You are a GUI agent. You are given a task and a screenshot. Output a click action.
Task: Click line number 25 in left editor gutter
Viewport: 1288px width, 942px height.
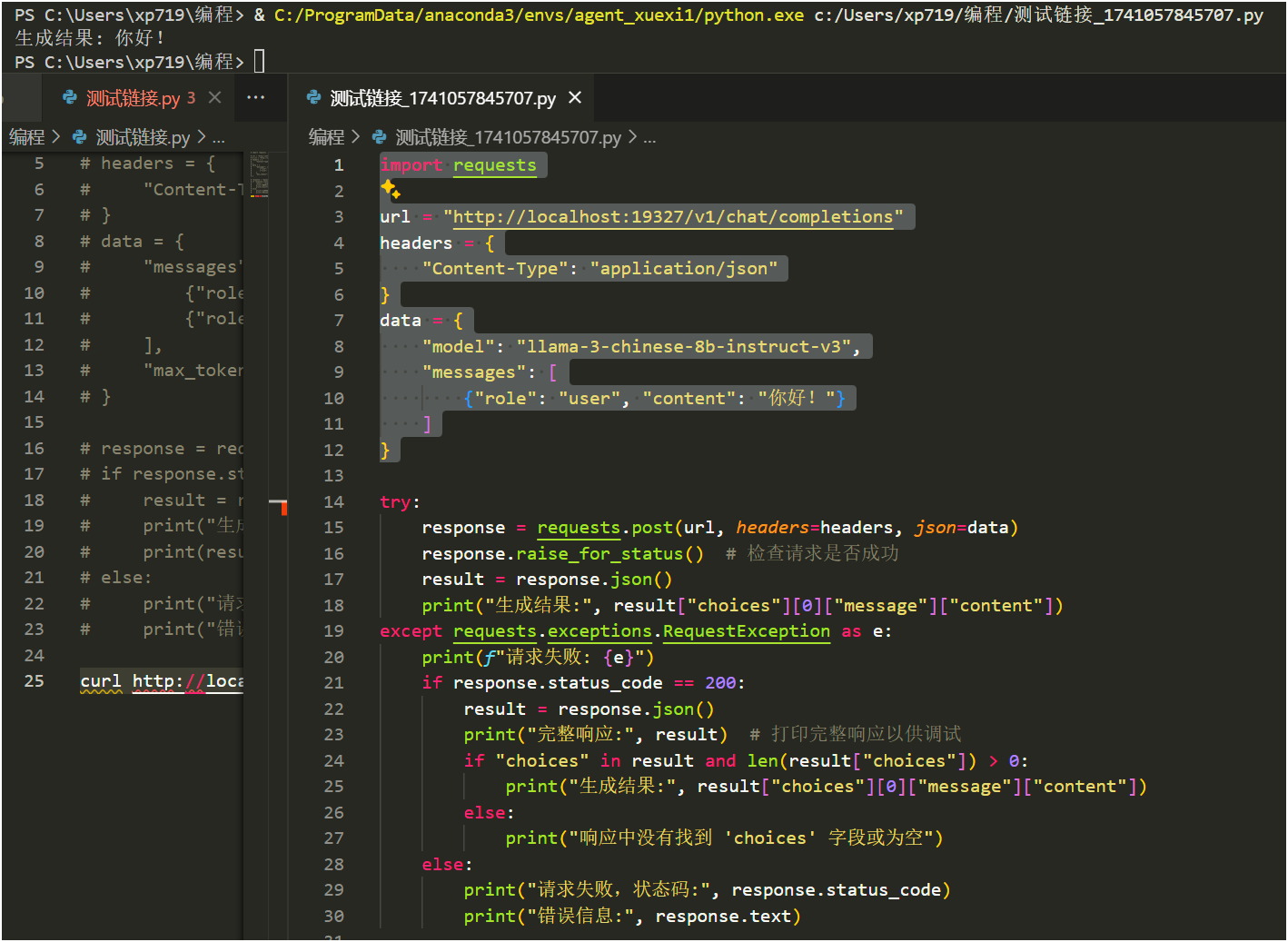click(34, 681)
